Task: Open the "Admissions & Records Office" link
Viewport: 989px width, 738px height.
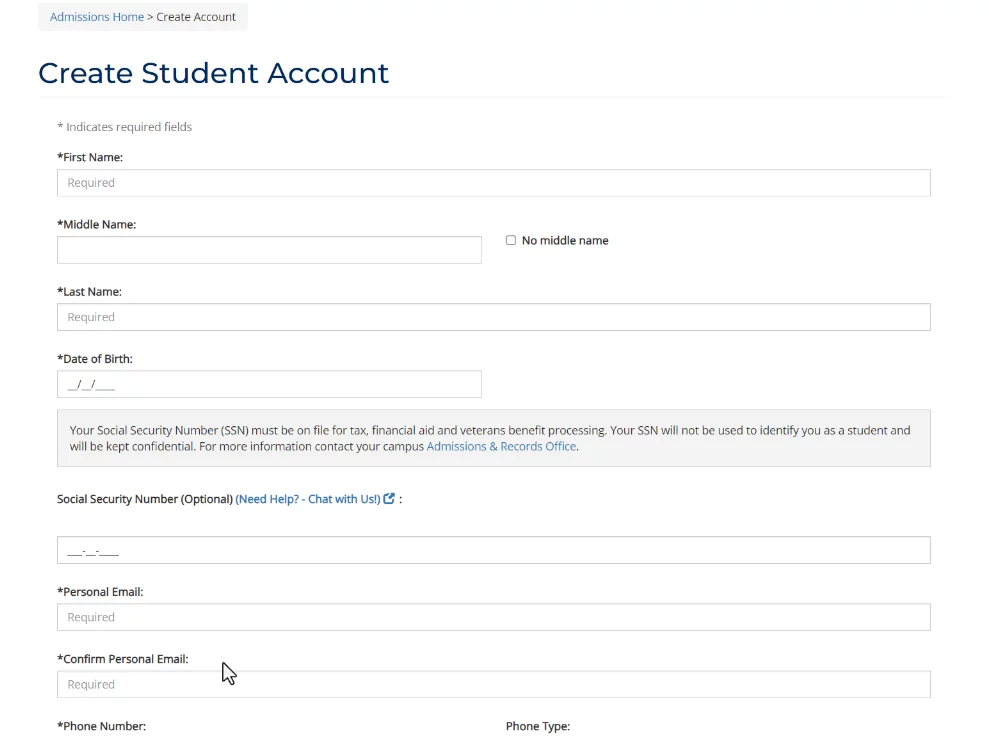Action: point(501,446)
